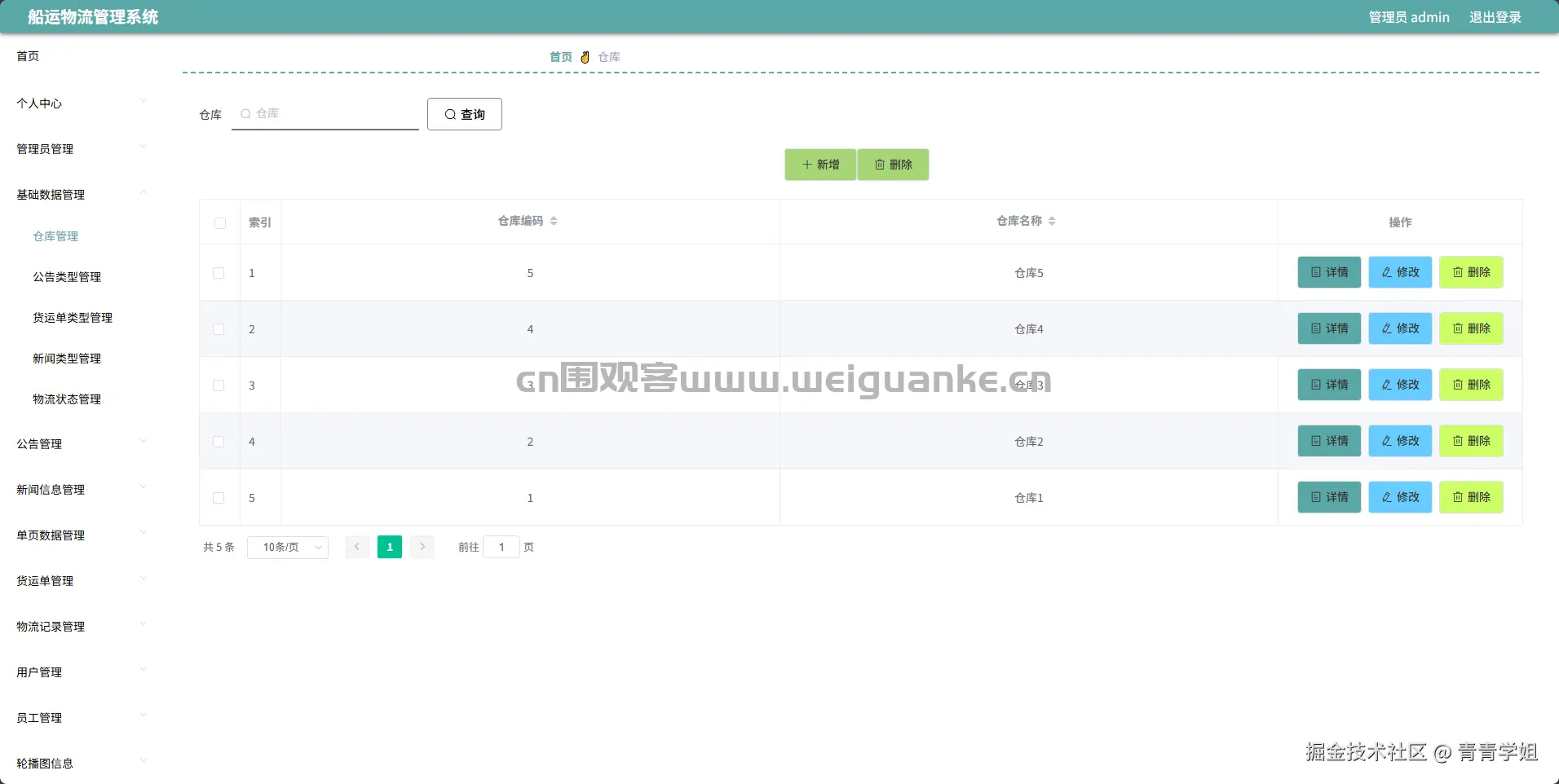Image resolution: width=1559 pixels, height=784 pixels.
Task: Click the 共 5 条 total count text
Action: [x=219, y=547]
